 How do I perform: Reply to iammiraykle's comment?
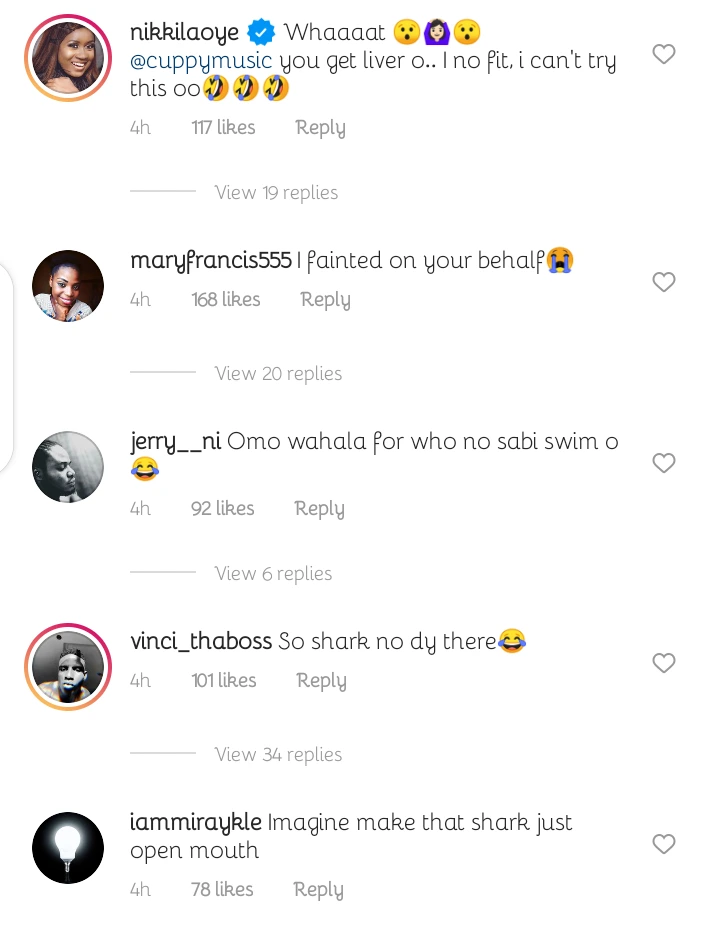[318, 890]
